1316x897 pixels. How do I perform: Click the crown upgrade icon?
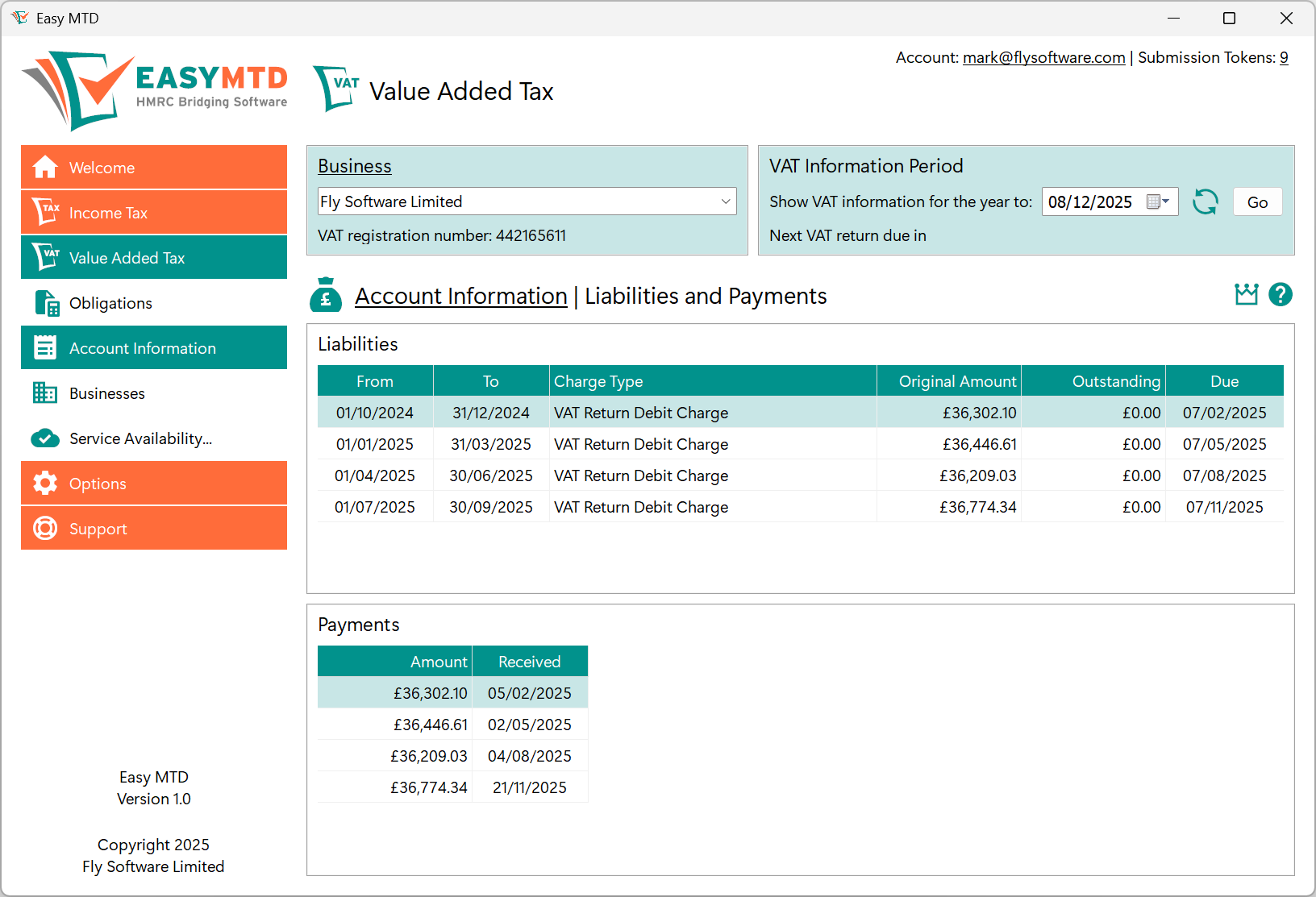point(1245,295)
